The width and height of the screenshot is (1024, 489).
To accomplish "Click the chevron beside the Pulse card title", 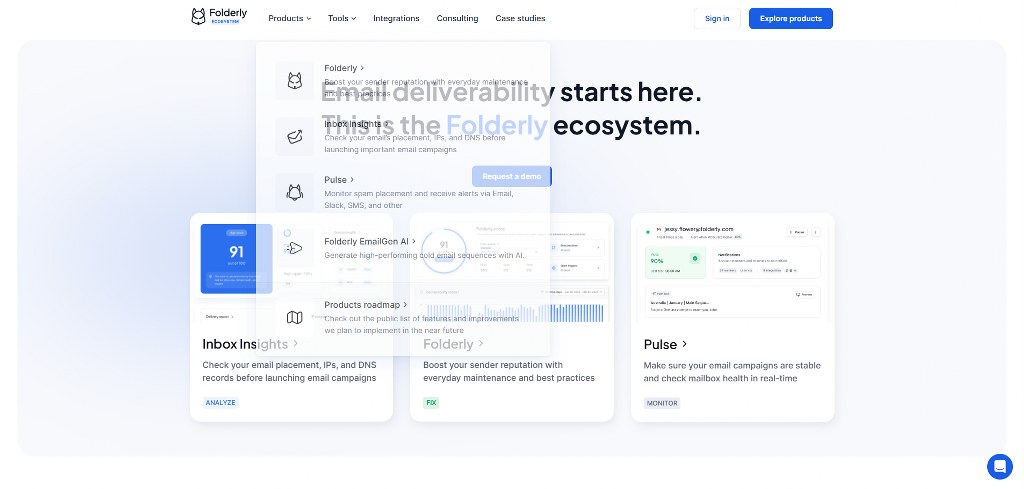I will click(684, 344).
